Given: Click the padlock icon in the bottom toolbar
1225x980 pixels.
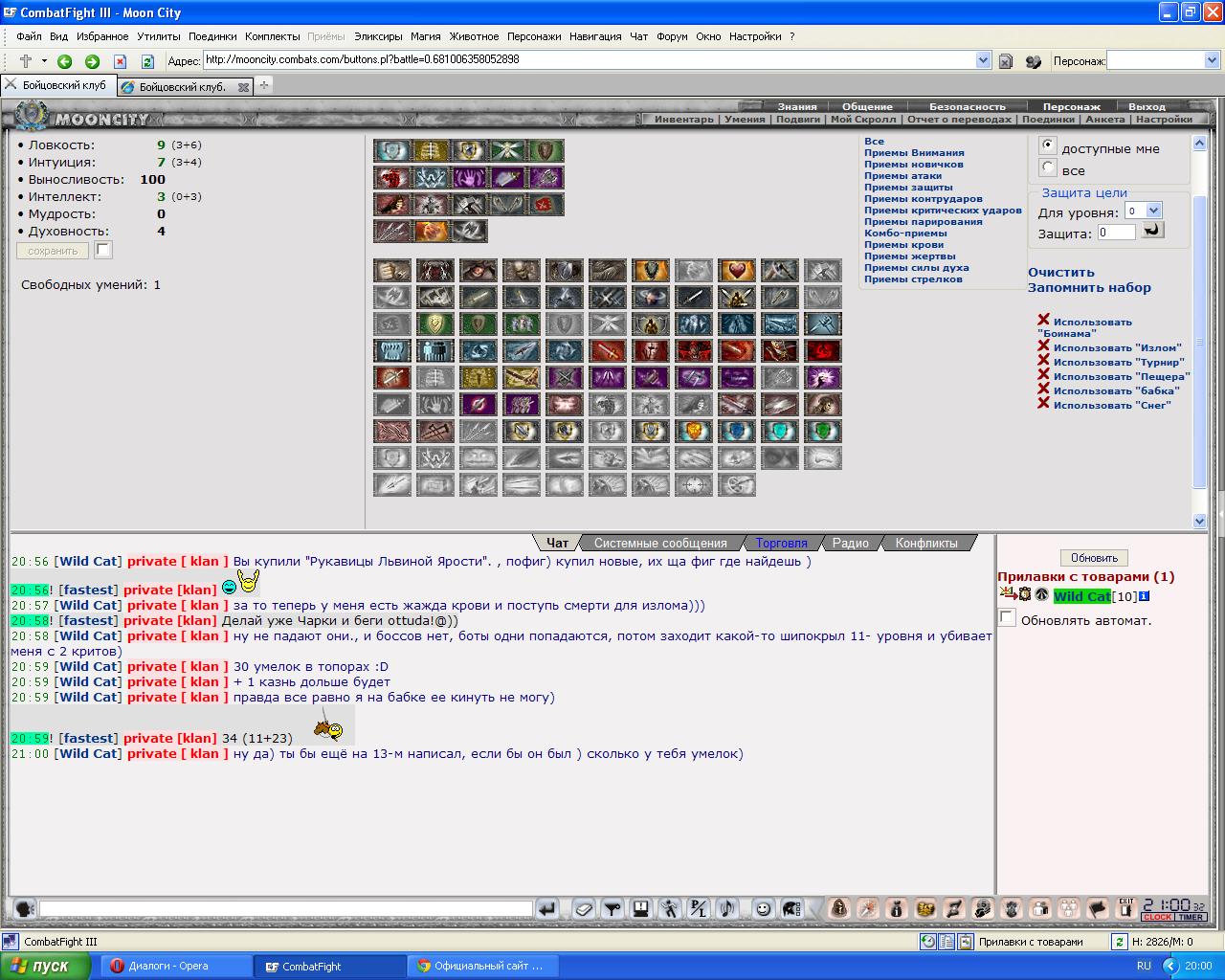Looking at the screenshot, I should 840,909.
